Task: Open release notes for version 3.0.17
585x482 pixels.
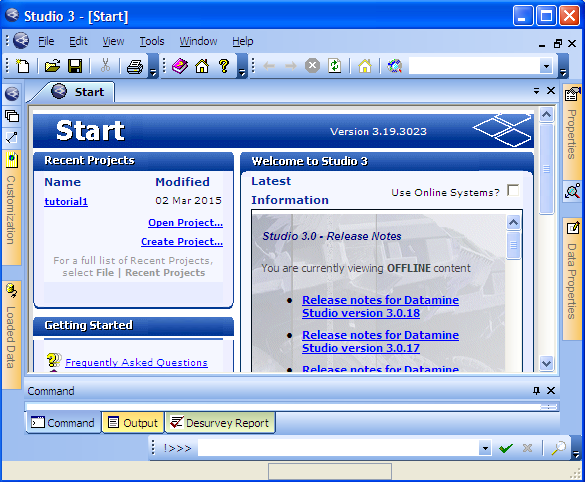Action: click(380, 341)
